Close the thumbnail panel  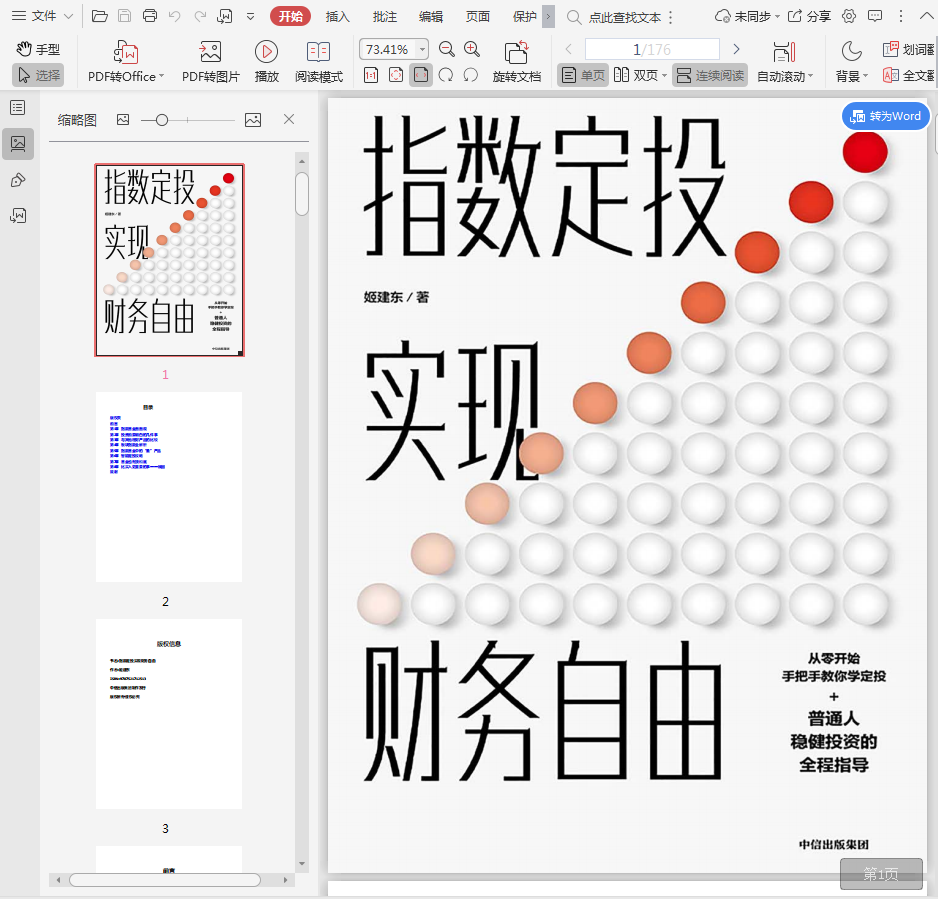(x=289, y=119)
